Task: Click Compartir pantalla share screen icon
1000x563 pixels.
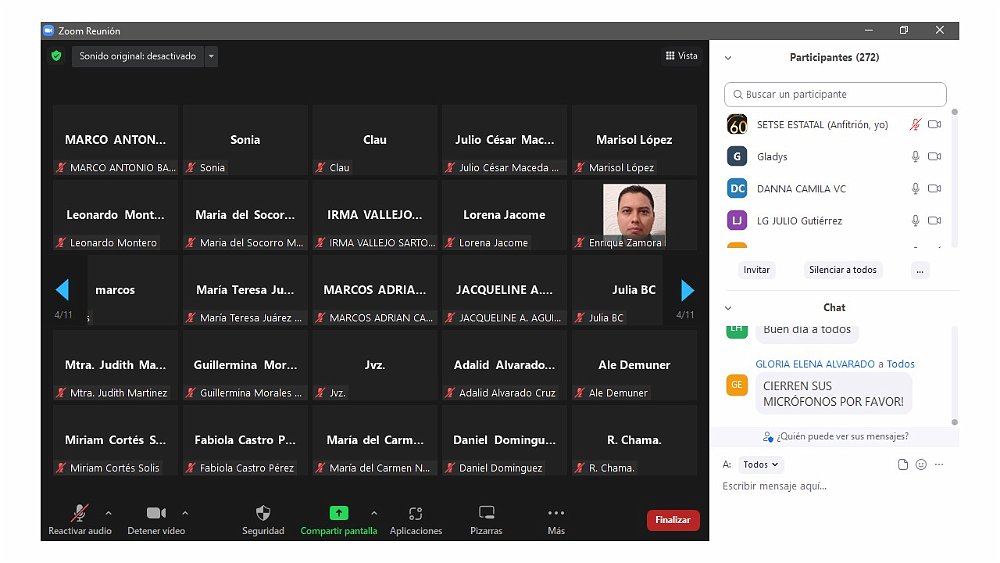Action: coord(339,513)
